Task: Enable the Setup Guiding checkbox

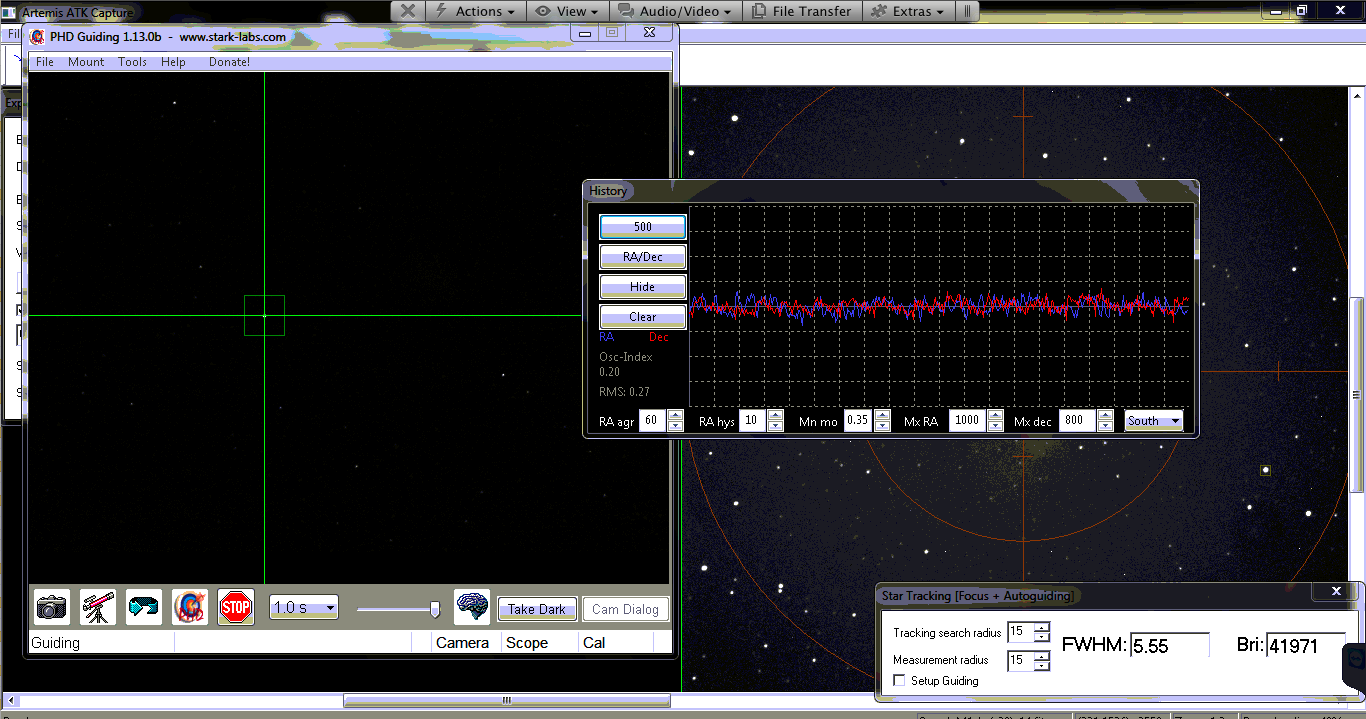Action: click(x=899, y=681)
